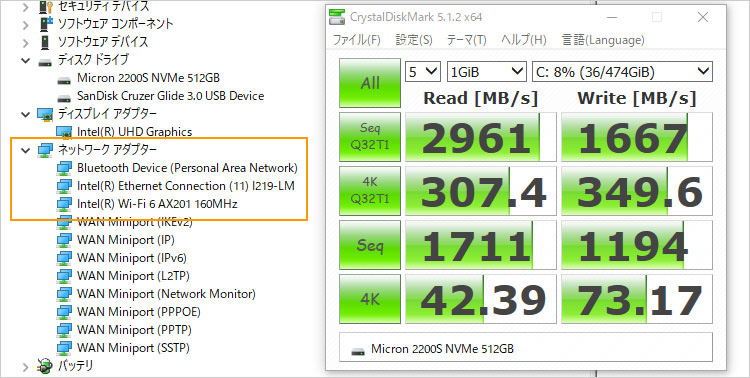Image resolution: width=750 pixels, height=378 pixels.
Task: Select SanDisk Cruzer Glide 3.0 USB Device
Action: click(x=170, y=96)
